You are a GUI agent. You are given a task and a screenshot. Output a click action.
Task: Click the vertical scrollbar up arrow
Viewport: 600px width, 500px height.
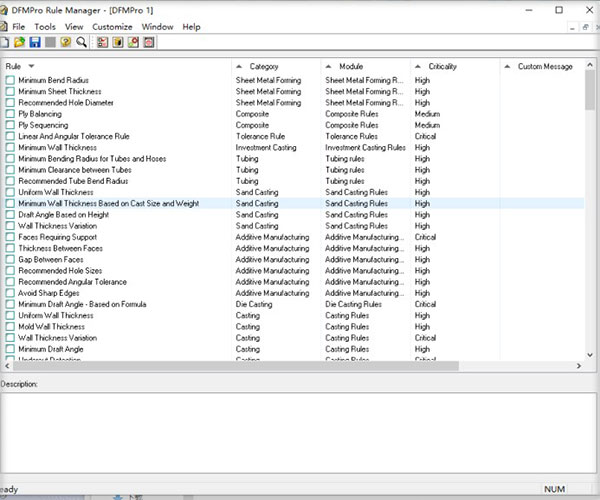[x=590, y=65]
